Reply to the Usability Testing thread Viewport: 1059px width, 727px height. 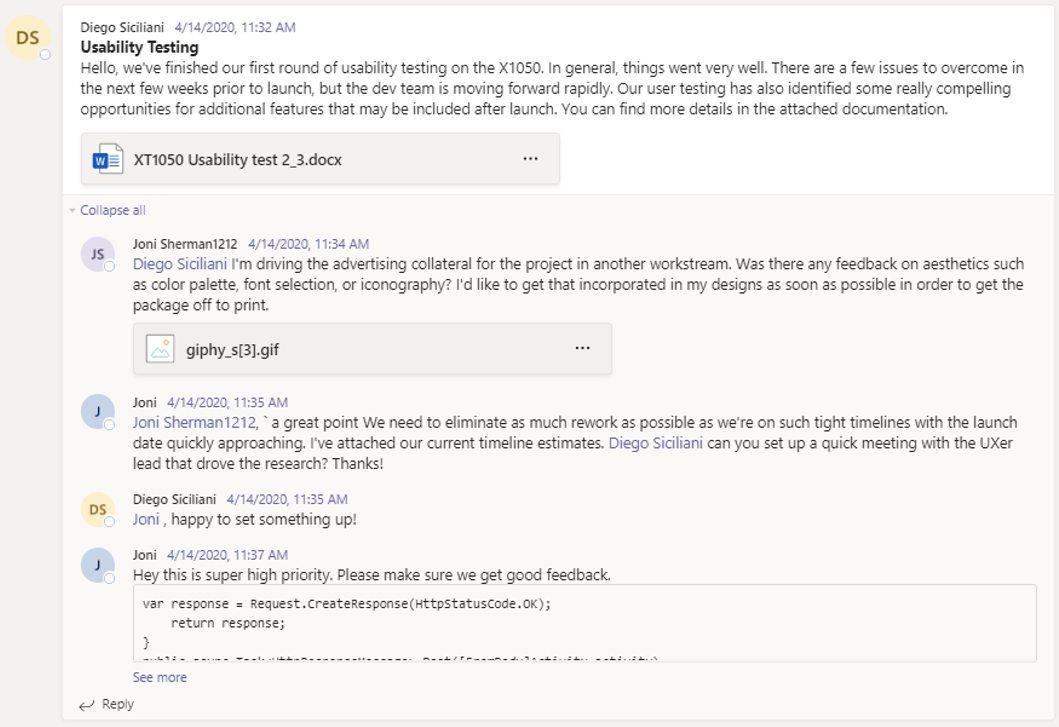(107, 705)
